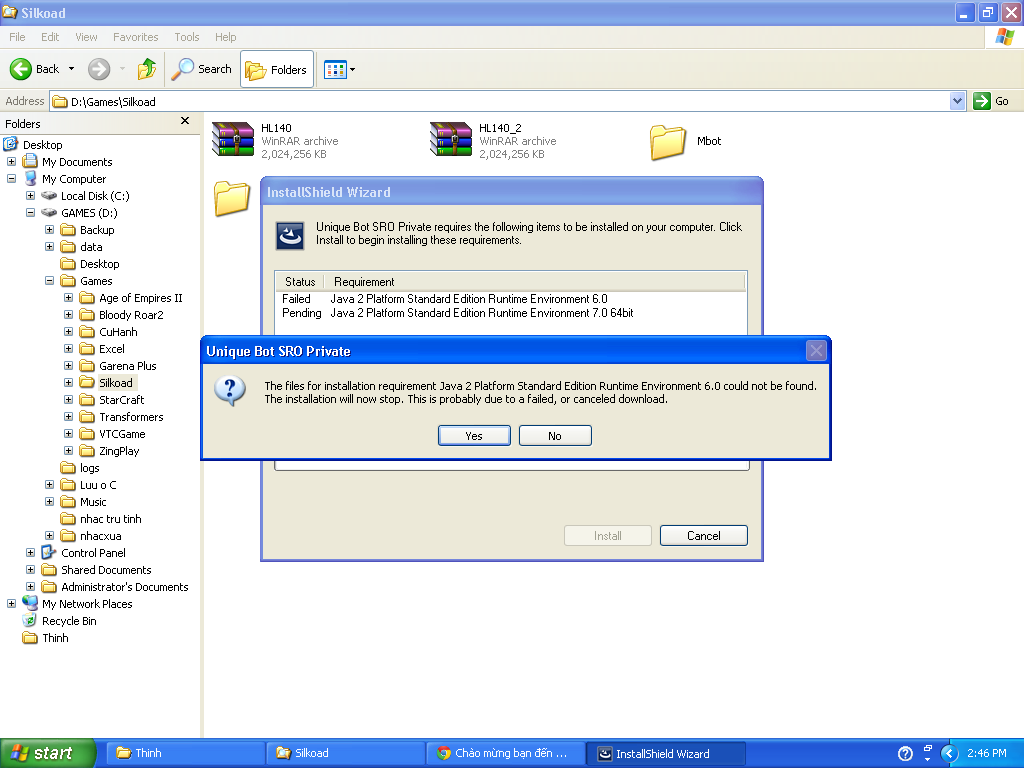
Task: Close the Folders pane with X
Action: [x=185, y=121]
